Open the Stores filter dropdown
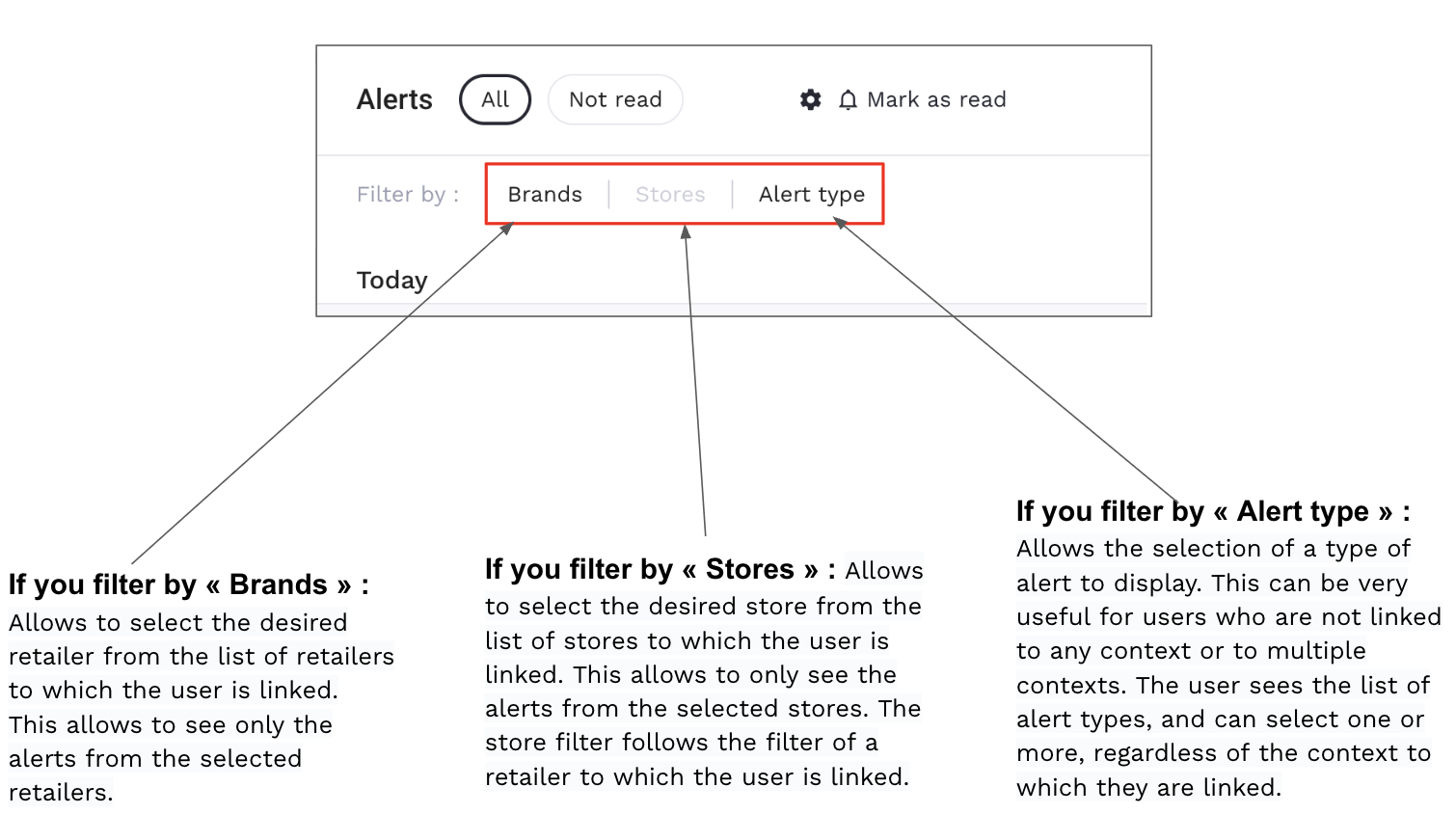 point(670,194)
